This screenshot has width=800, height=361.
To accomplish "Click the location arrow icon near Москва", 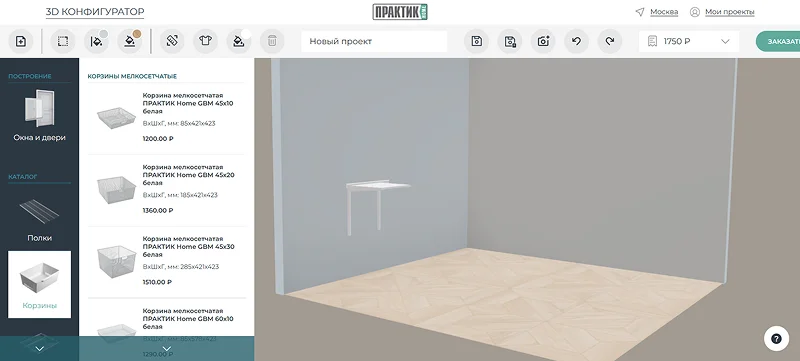I will pos(640,12).
